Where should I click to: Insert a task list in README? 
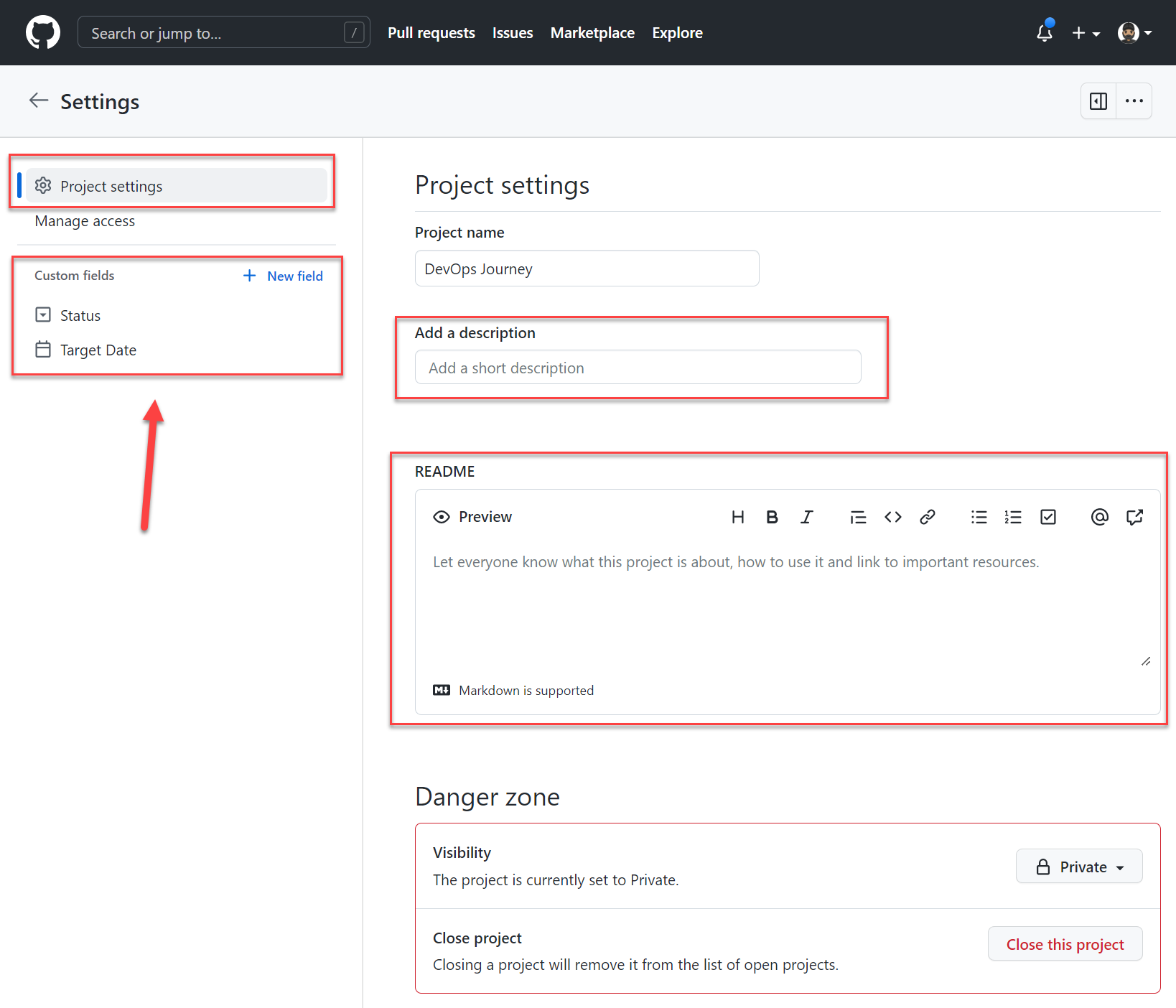point(1047,516)
